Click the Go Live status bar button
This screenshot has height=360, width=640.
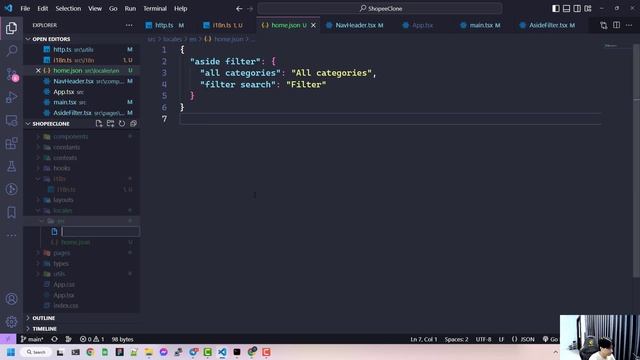click(550, 339)
